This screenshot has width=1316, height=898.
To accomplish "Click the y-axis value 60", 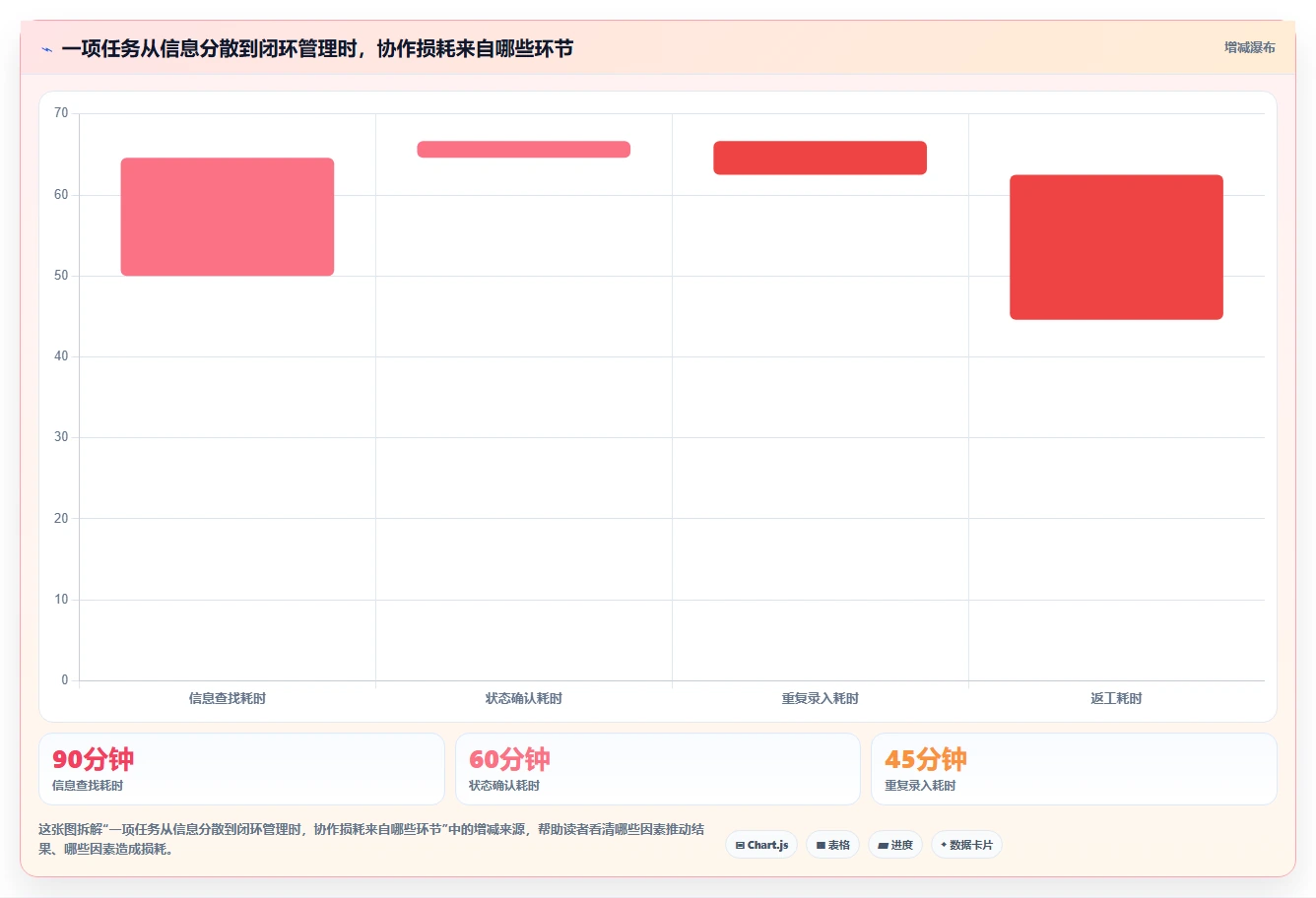I will 61,195.
